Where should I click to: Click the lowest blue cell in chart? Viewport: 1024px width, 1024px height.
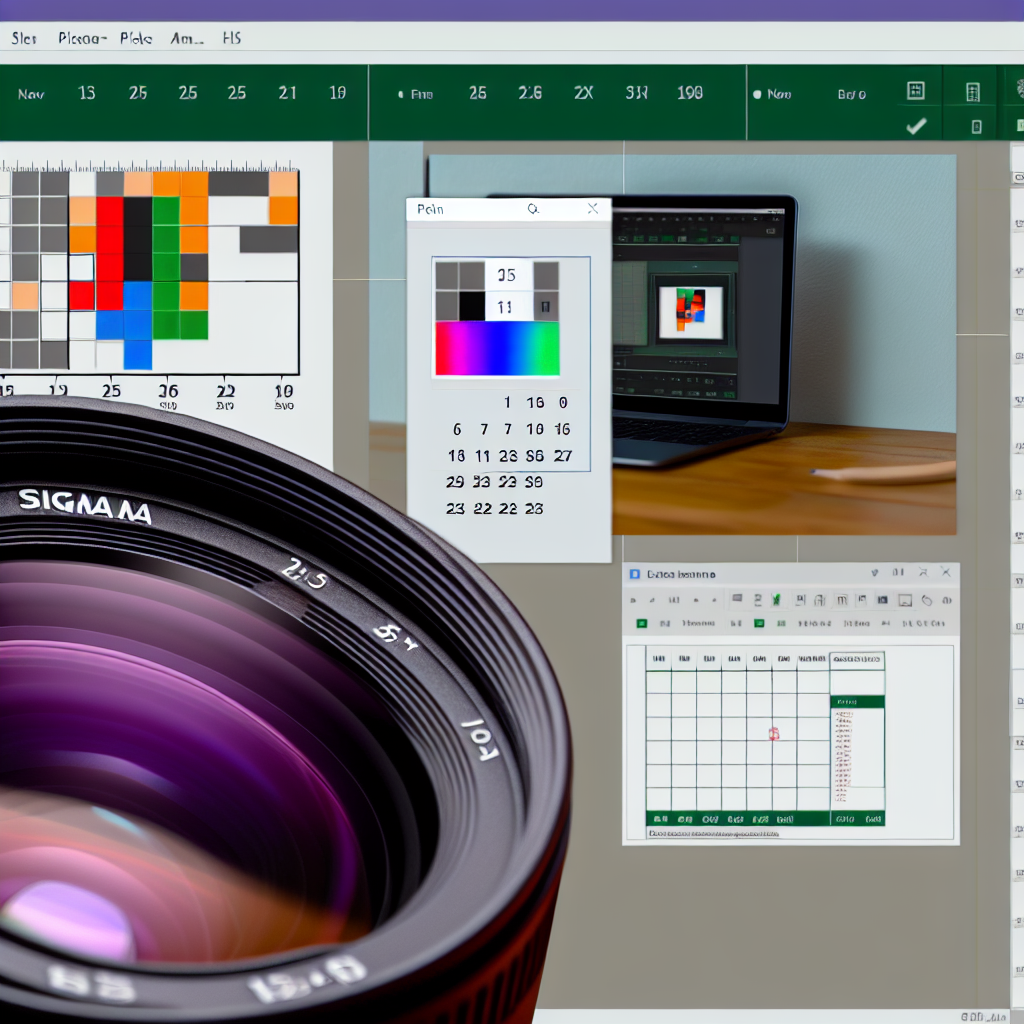pos(138,355)
